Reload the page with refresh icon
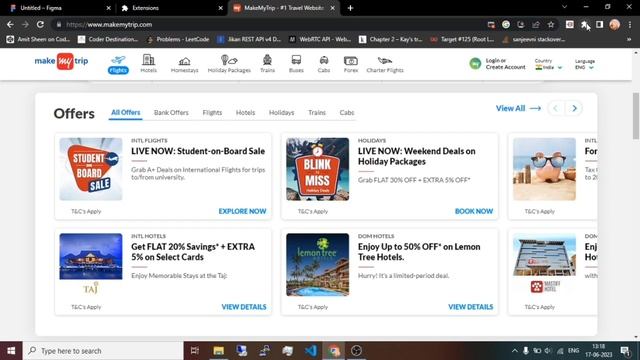The image size is (640, 360). click(40, 24)
